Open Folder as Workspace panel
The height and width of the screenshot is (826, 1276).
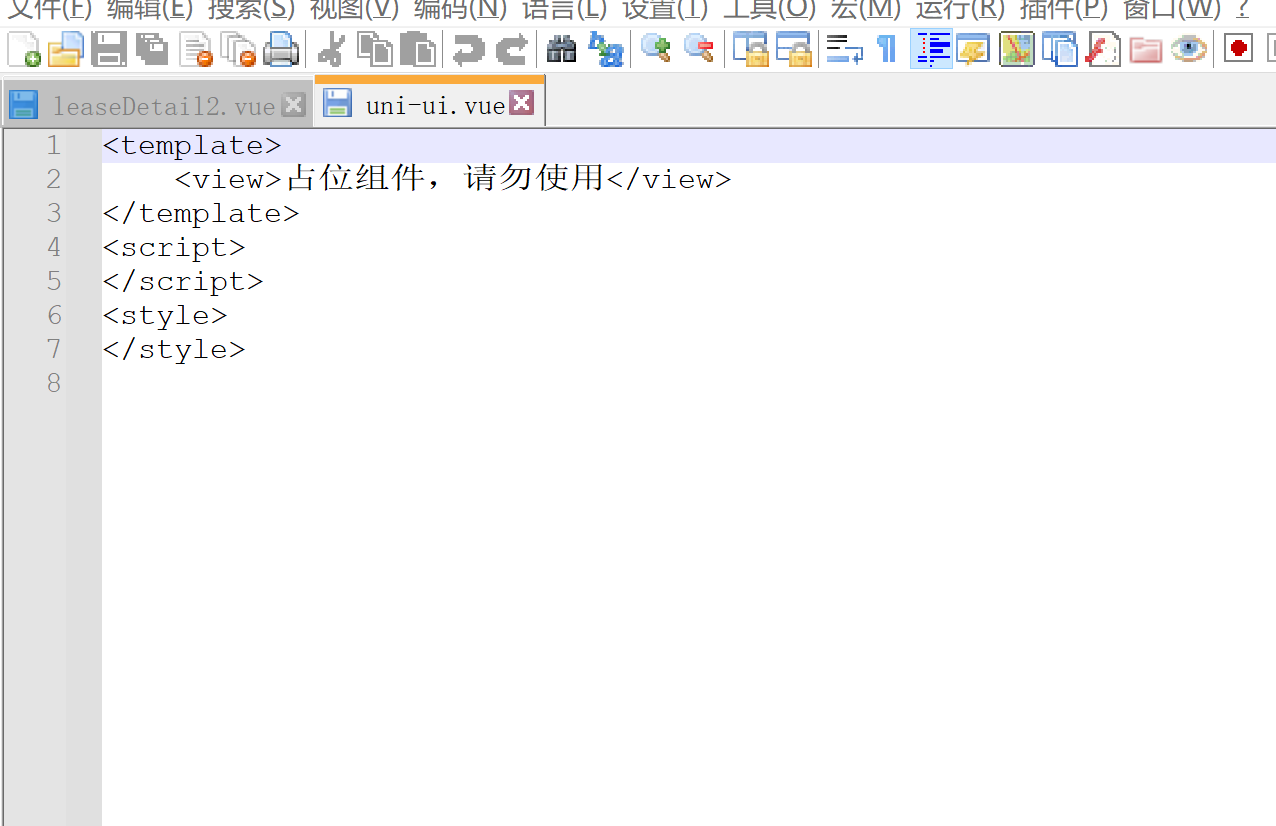coord(1146,49)
